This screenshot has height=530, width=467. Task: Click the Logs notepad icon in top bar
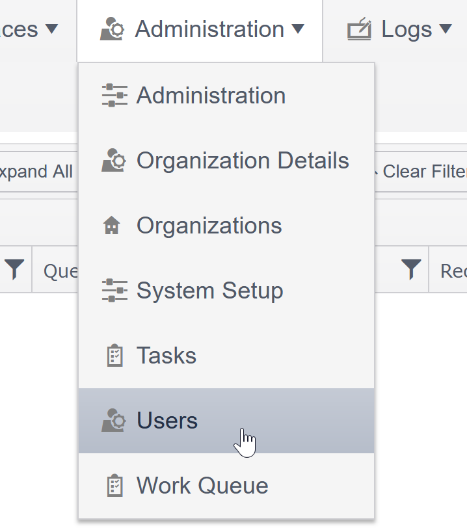[359, 29]
